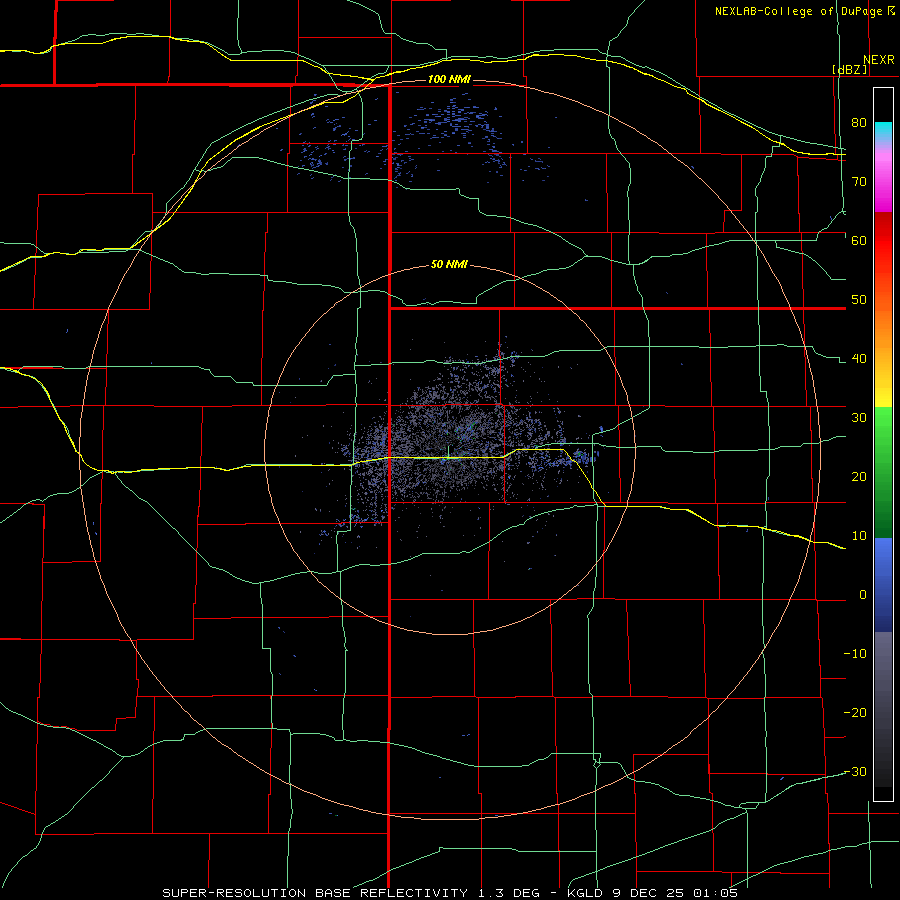
Task: Click the yellow-orange segment of the reflectivity color bar
Action: pos(883,356)
